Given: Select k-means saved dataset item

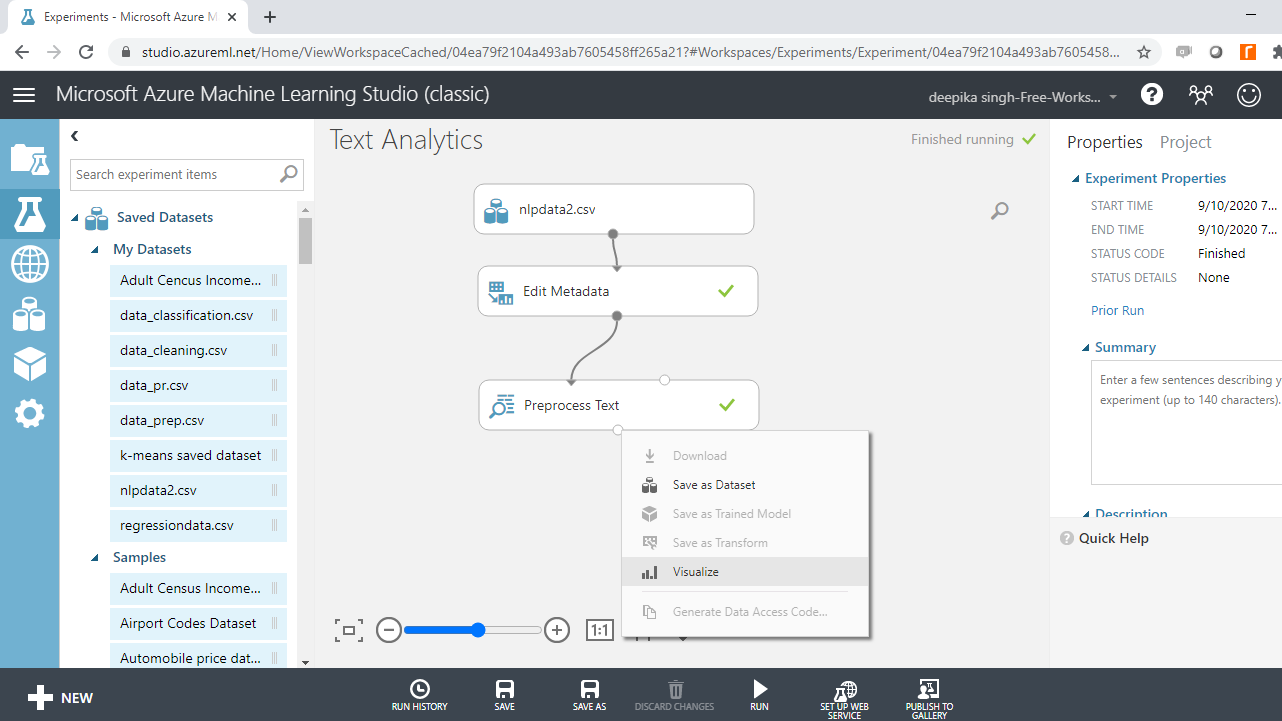Looking at the screenshot, I should tap(198, 456).
